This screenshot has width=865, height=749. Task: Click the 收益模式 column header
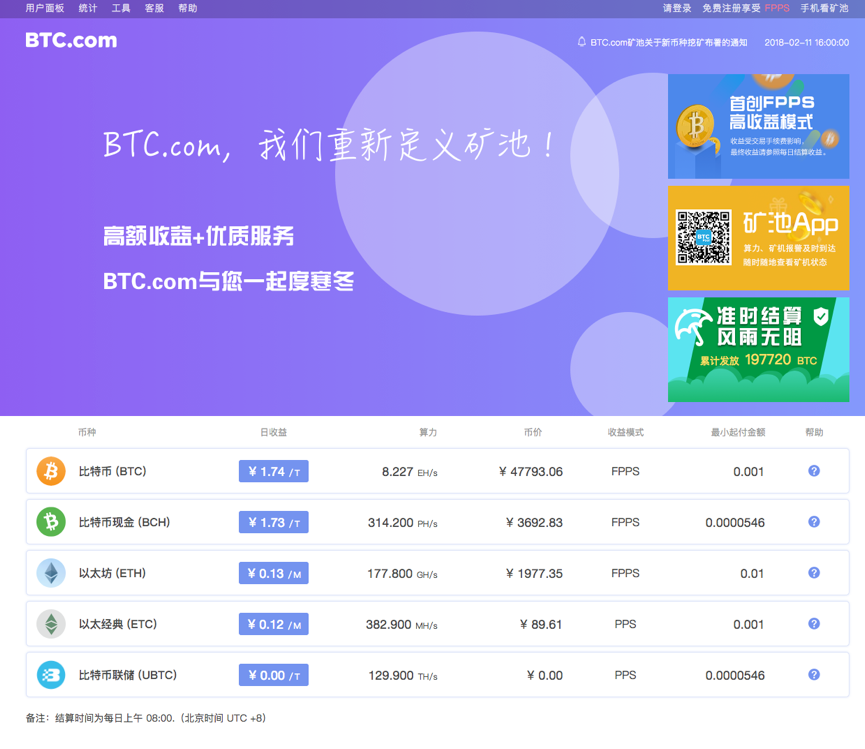coord(626,432)
